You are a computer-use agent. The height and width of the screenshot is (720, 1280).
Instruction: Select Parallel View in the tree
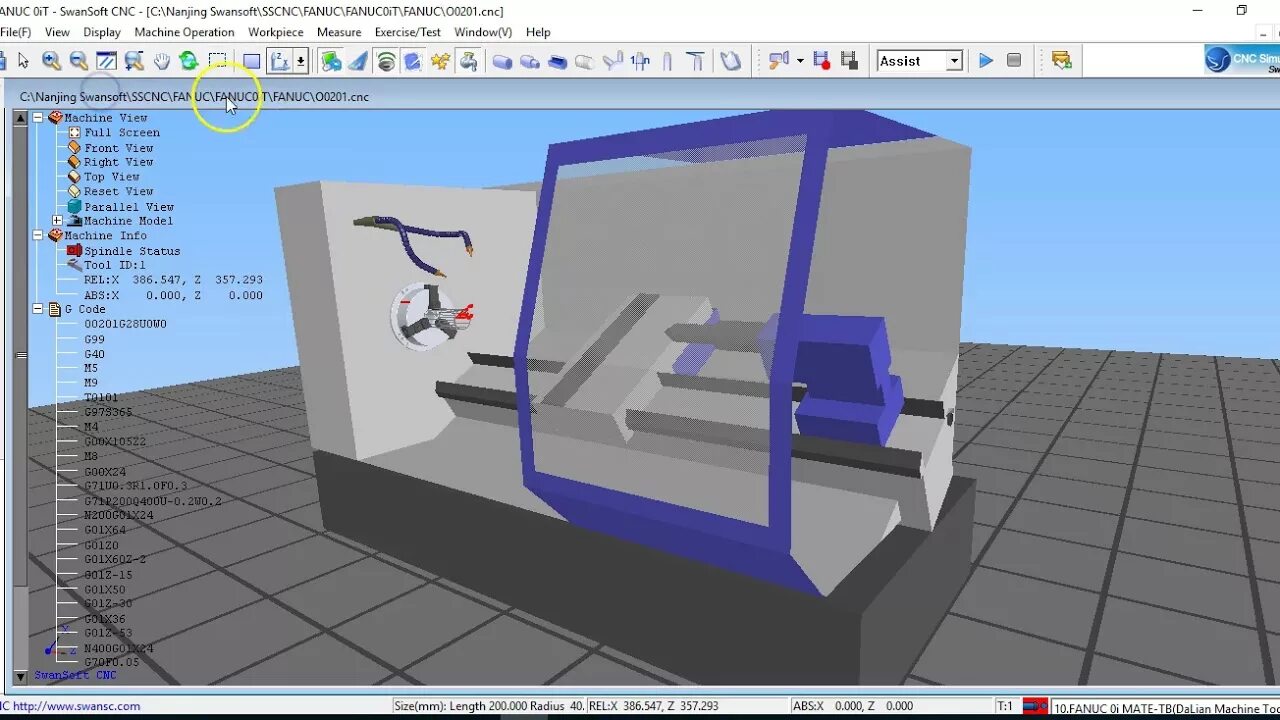128,206
